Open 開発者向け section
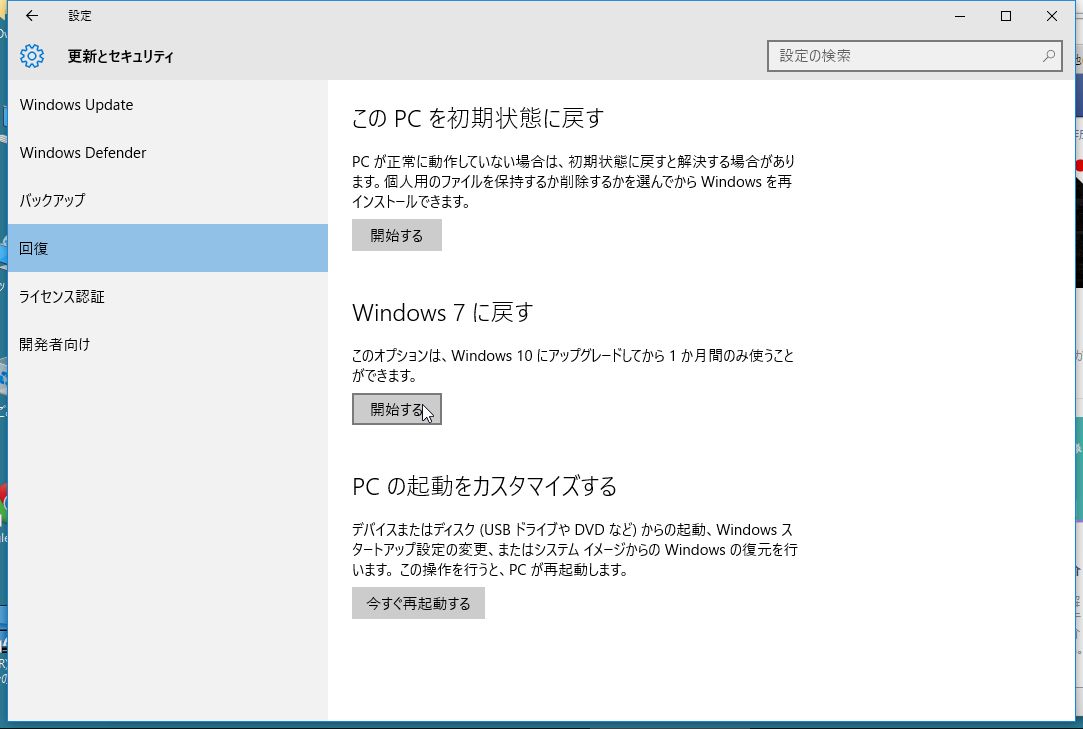This screenshot has height=729, width=1083. pos(168,344)
